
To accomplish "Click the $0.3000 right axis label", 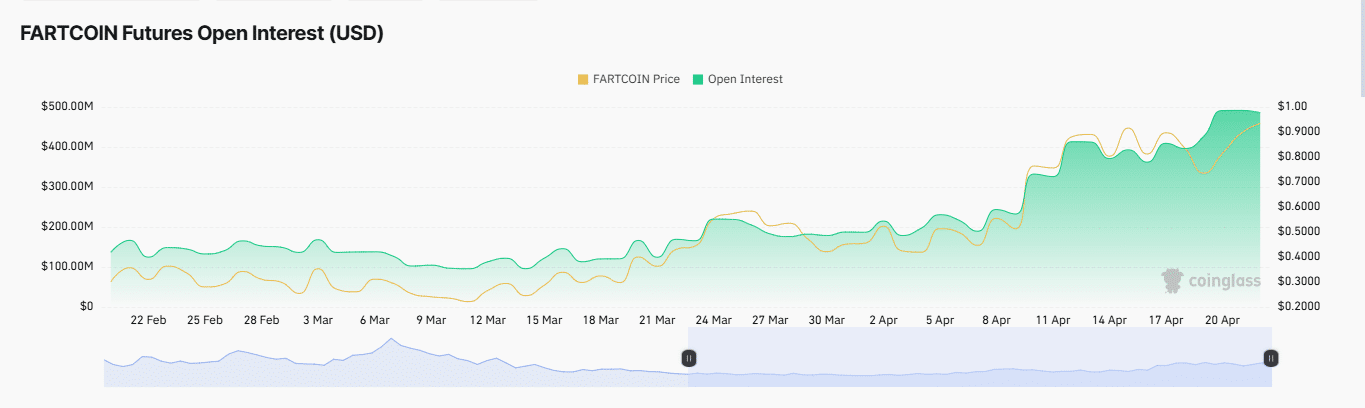I will point(1299,281).
